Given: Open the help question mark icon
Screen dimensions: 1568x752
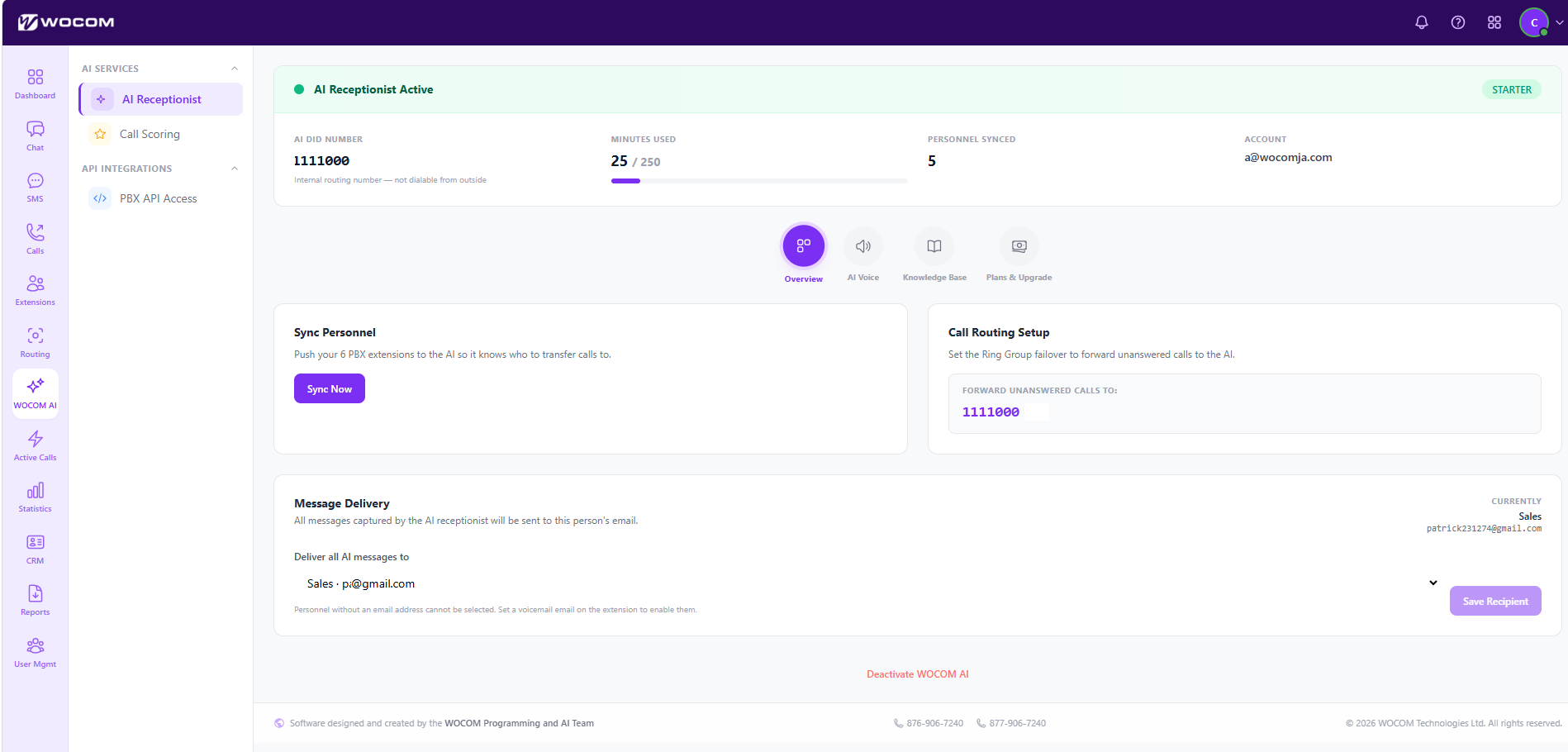Looking at the screenshot, I should click(x=1458, y=22).
